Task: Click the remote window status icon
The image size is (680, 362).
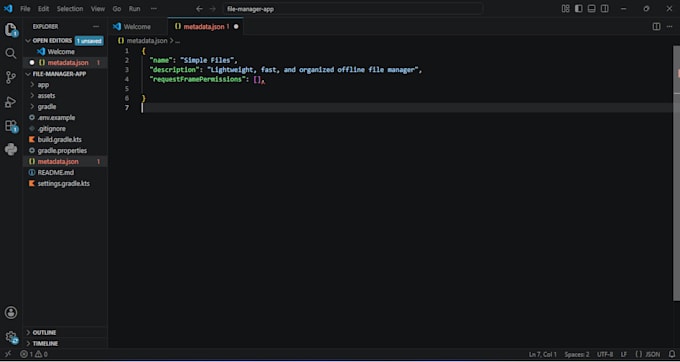Action: coord(8,354)
